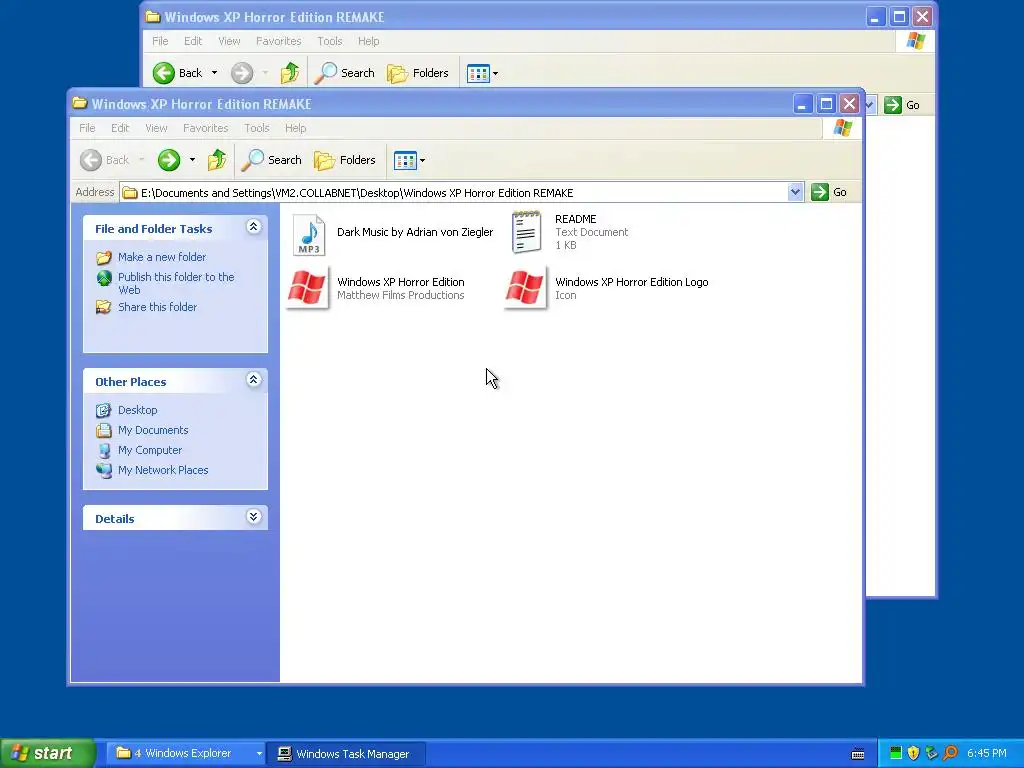Expand the Windows Explorer taskbar group arrow
The height and width of the screenshot is (768, 1024).
point(259,754)
